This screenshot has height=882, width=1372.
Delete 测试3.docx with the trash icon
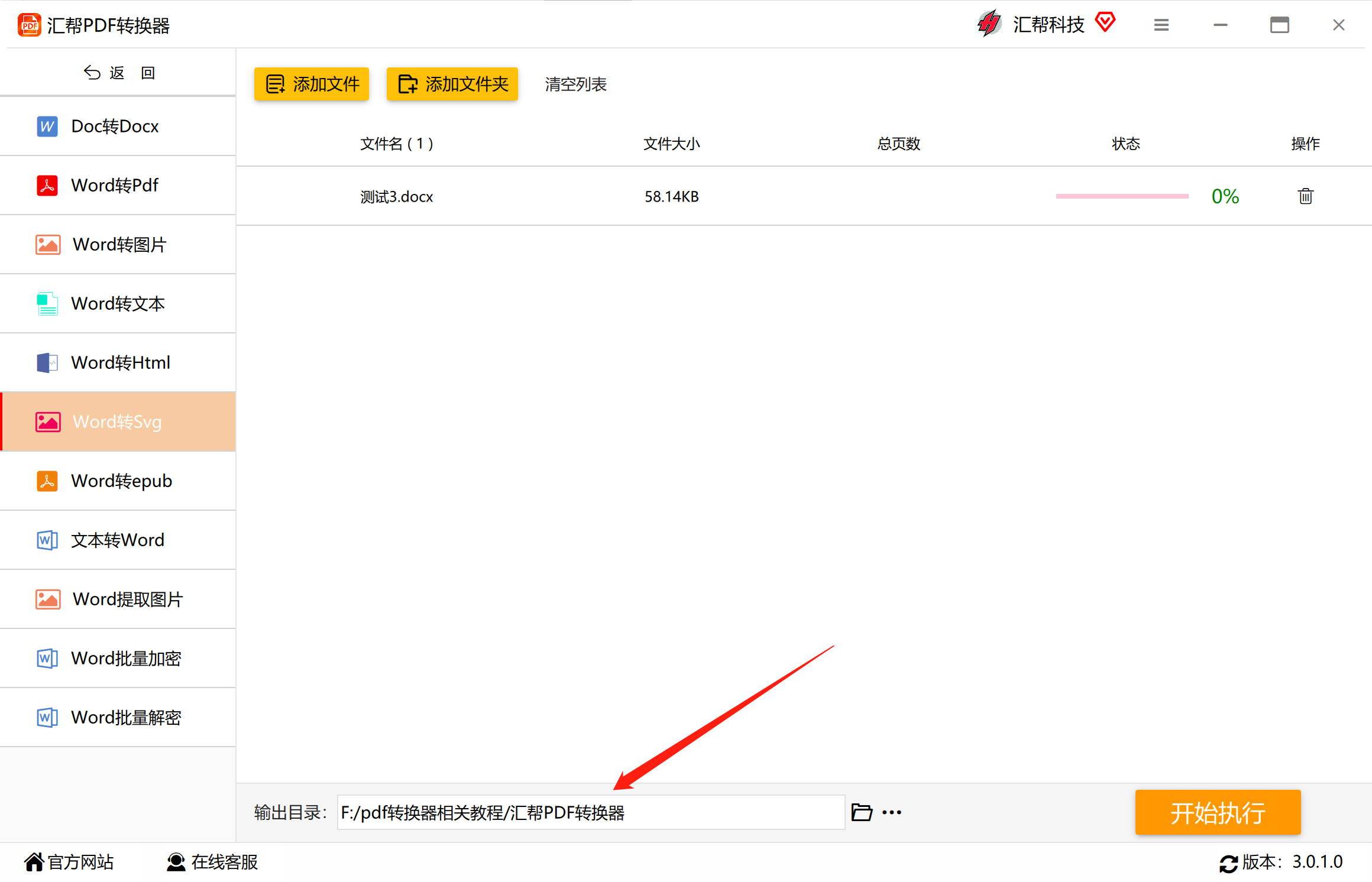click(x=1306, y=196)
